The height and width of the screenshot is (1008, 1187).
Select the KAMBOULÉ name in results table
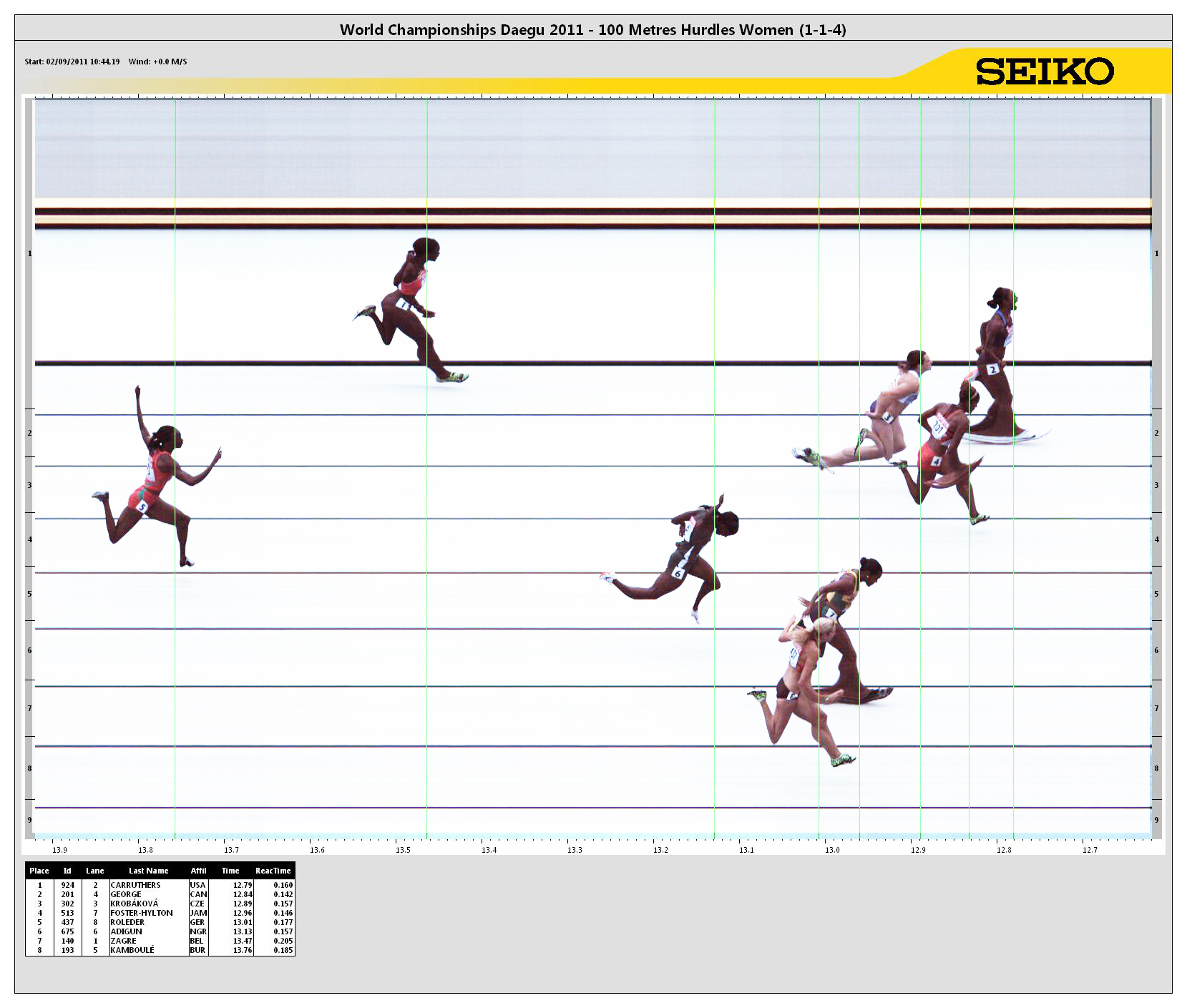tap(132, 950)
